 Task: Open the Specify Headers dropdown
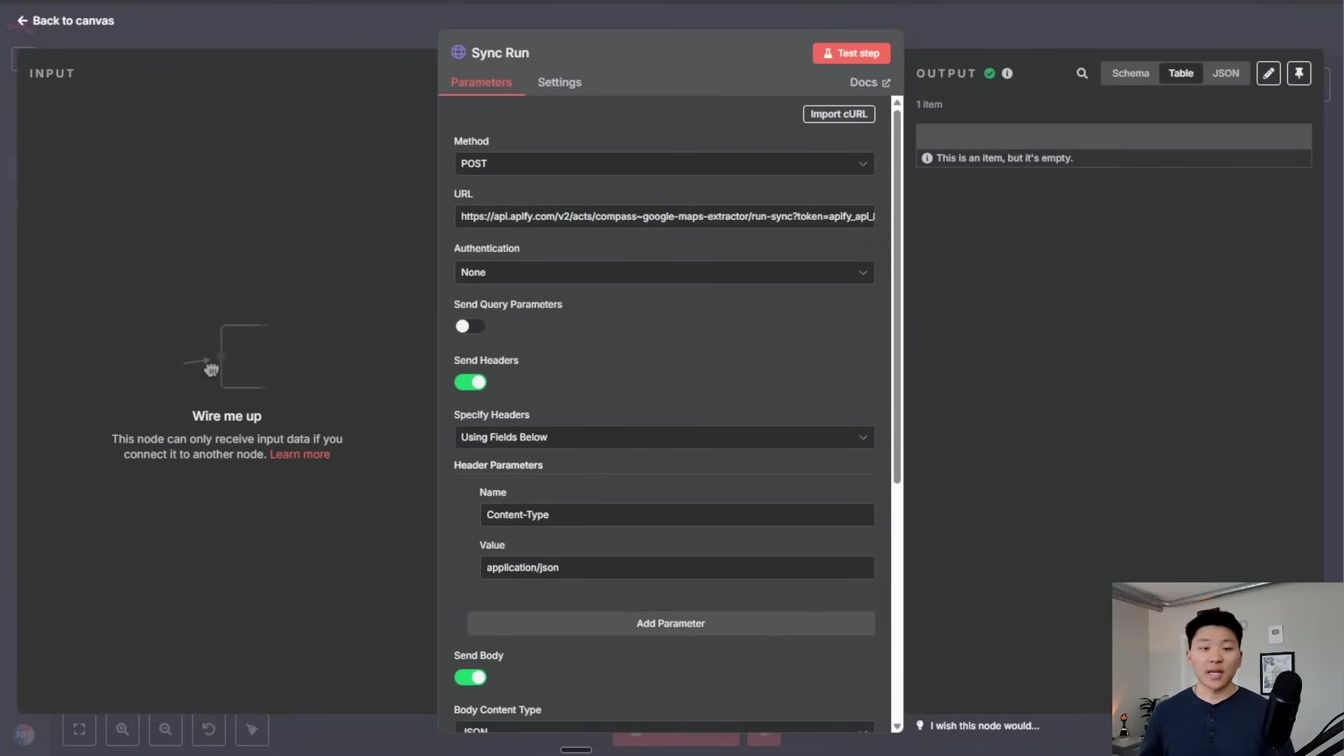(664, 437)
